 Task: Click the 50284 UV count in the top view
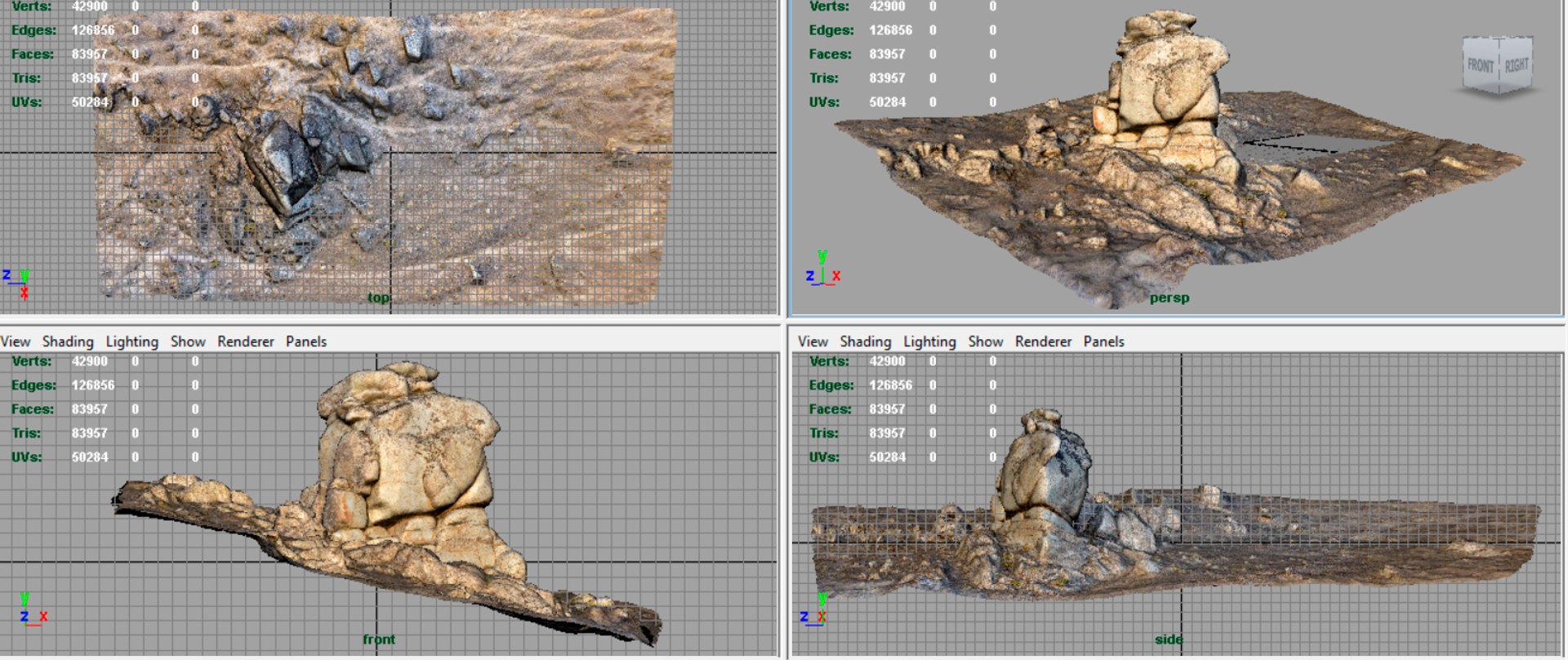coord(90,102)
